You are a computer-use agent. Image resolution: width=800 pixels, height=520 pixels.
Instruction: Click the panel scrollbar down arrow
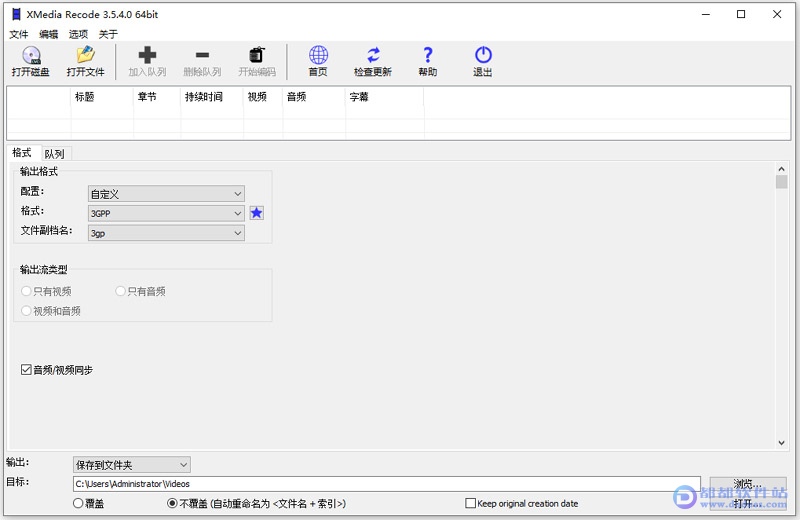coord(781,443)
